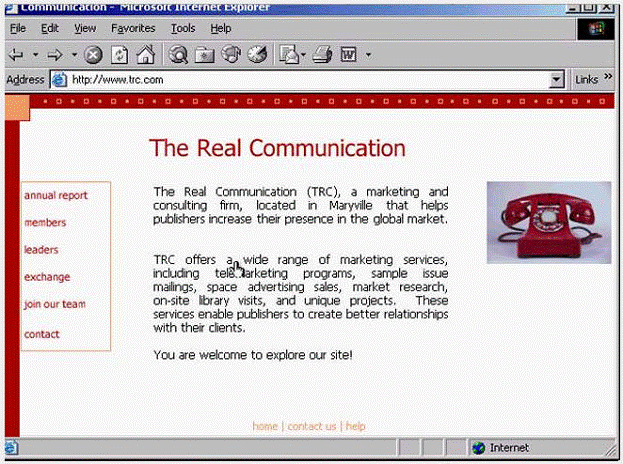Open the annual report link
This screenshot has height=464, width=623.
[55, 195]
